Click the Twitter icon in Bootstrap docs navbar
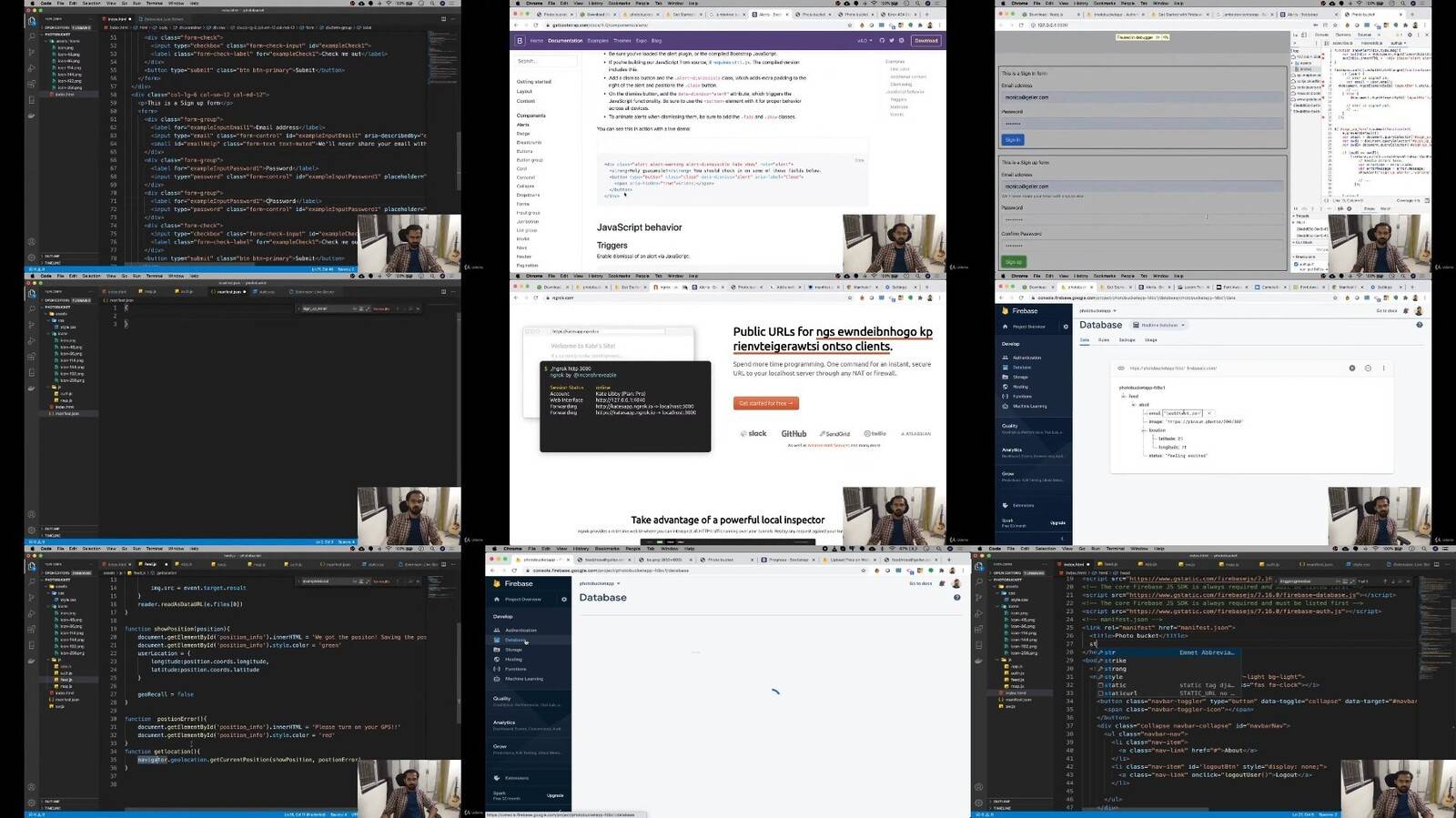The height and width of the screenshot is (818, 1456). point(892,41)
